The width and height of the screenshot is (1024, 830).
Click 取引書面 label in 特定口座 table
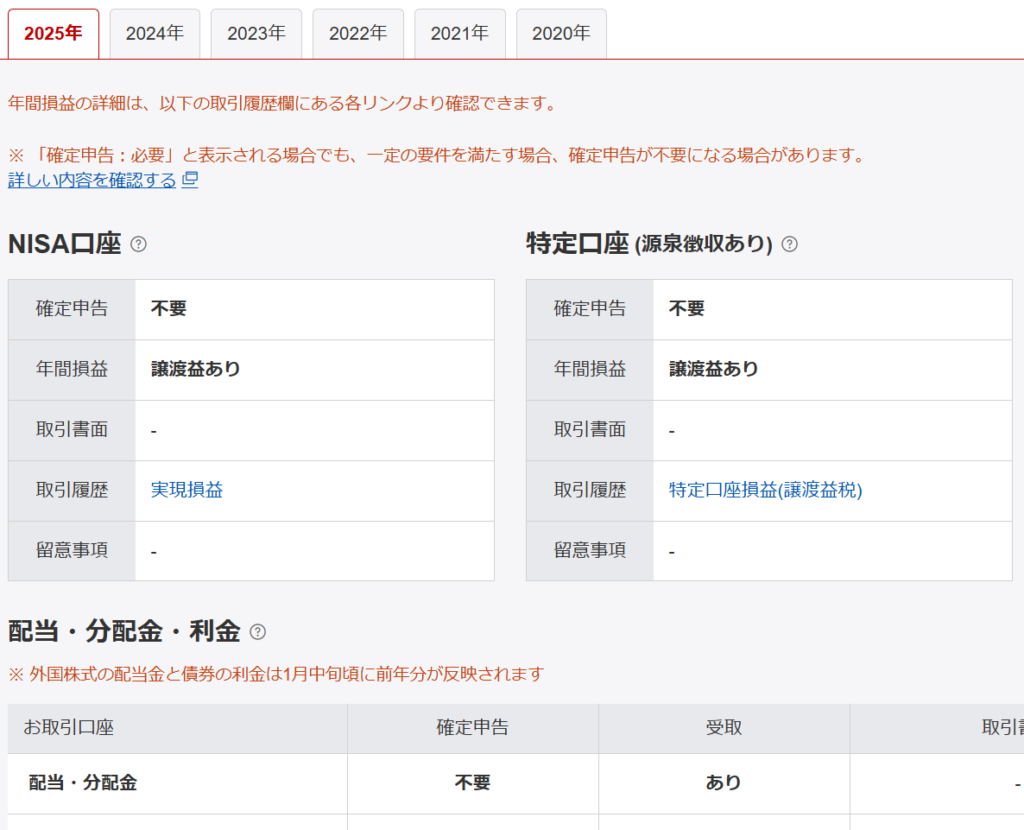[590, 430]
